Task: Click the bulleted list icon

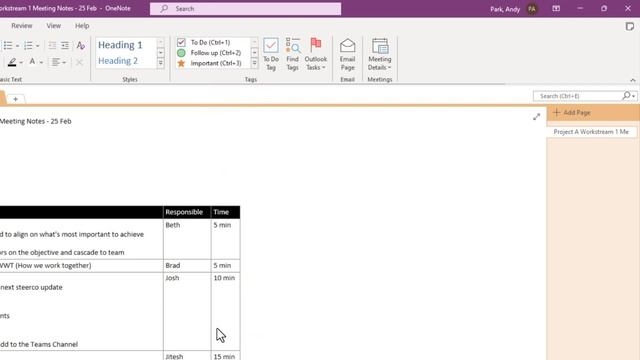Action: 7,46
